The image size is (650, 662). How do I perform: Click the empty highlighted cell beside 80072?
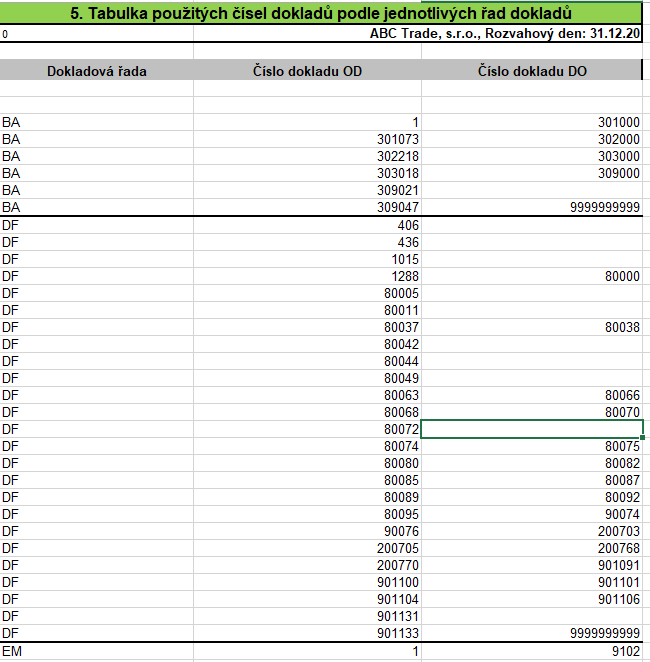[x=530, y=429]
